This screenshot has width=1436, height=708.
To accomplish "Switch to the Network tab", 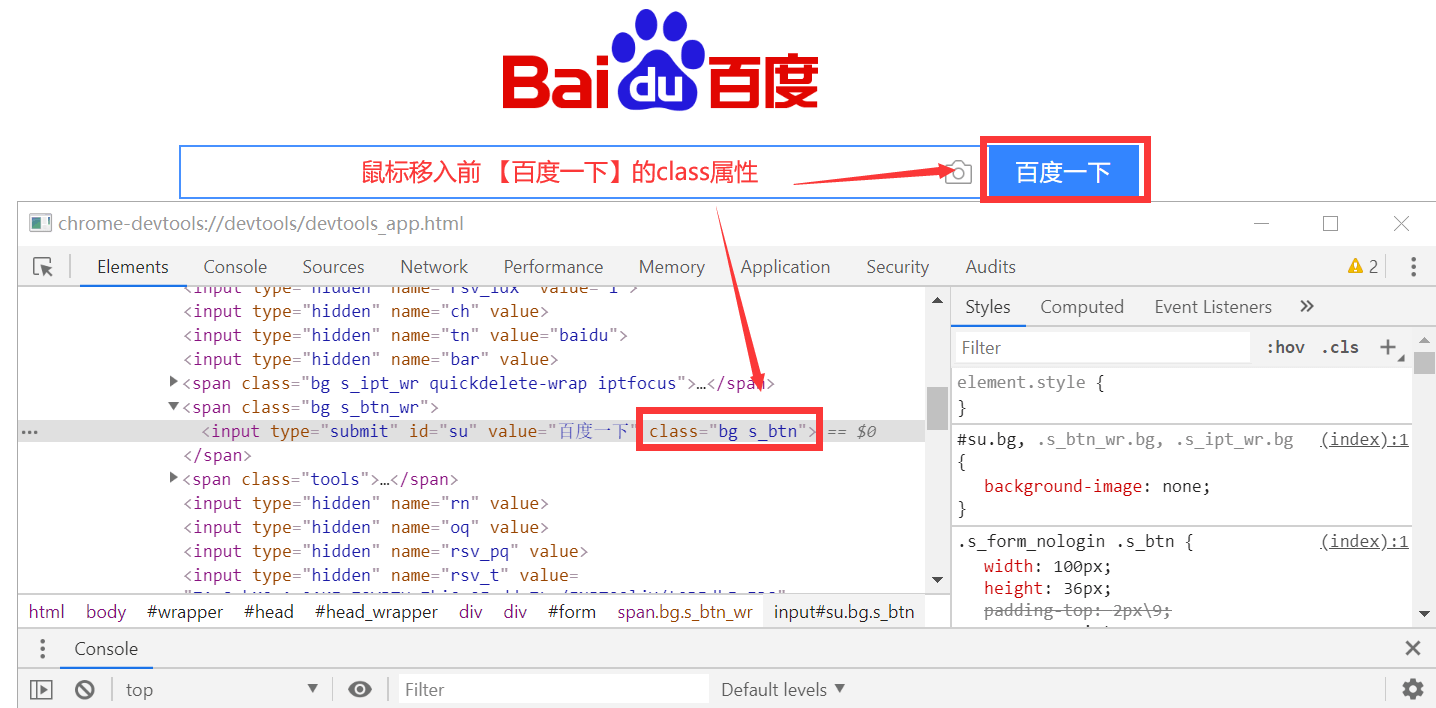I will 434,267.
